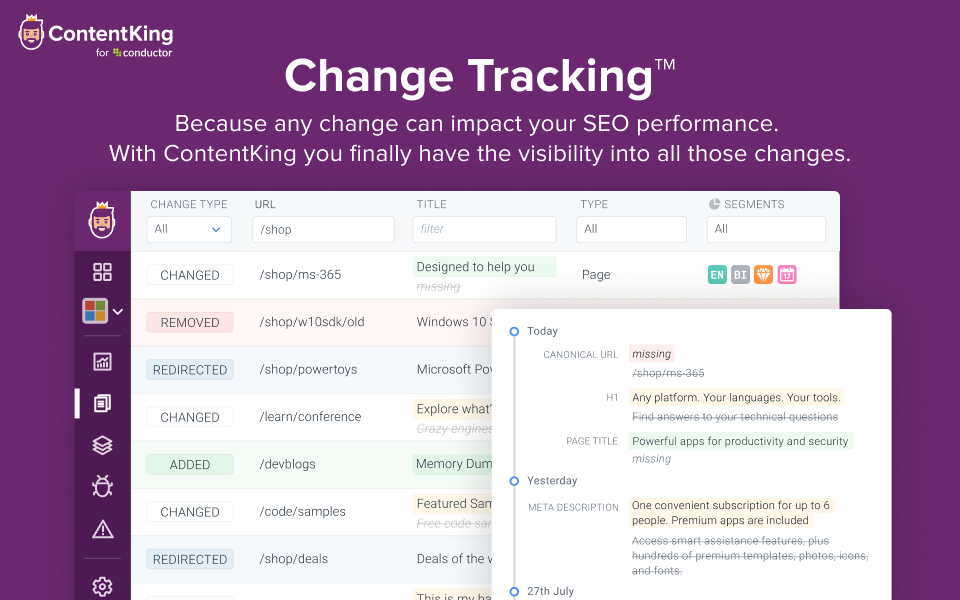This screenshot has width=960, height=600.
Task: Open the Type column filter dropdown
Action: coord(633,229)
